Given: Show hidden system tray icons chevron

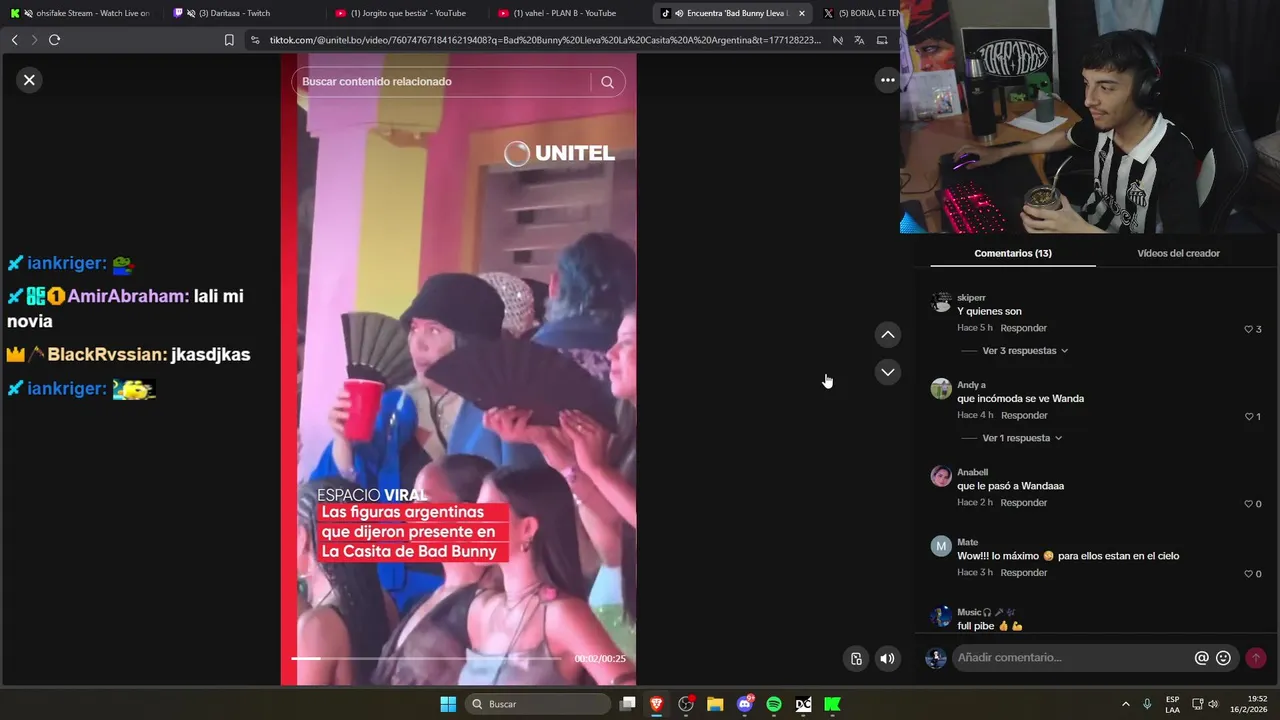Looking at the screenshot, I should click(1125, 704).
